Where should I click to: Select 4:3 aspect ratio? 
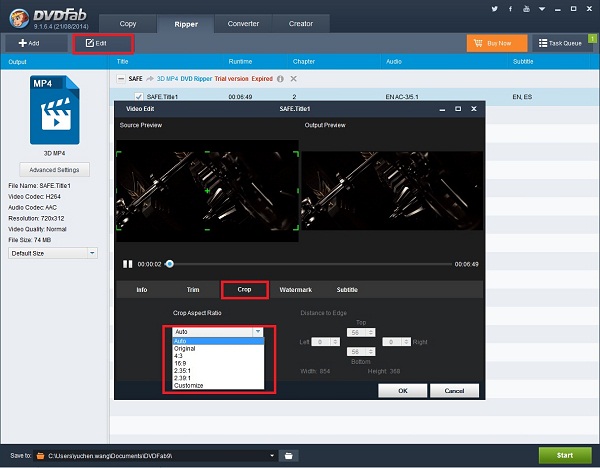click(x=218, y=356)
